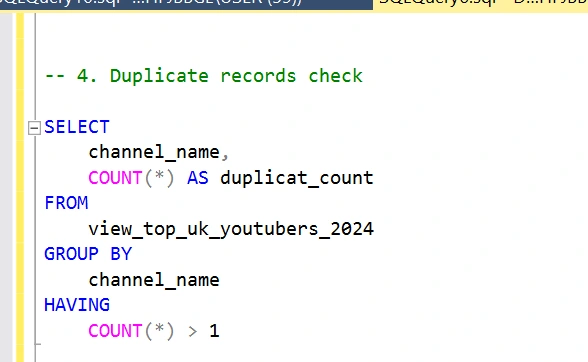Click COUNT in the HAVING clause
Image resolution: width=588 pixels, height=362 pixels.
point(115,331)
